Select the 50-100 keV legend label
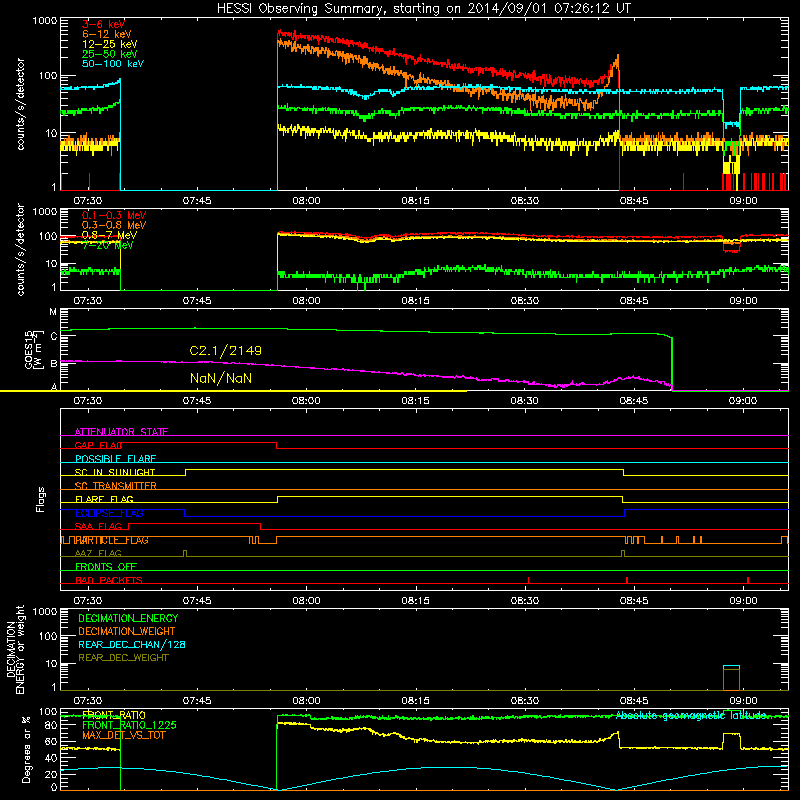800x800 pixels. 112,64
